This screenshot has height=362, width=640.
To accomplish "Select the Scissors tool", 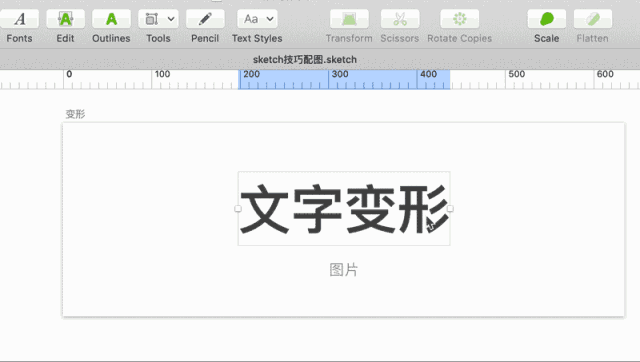I will (400, 19).
